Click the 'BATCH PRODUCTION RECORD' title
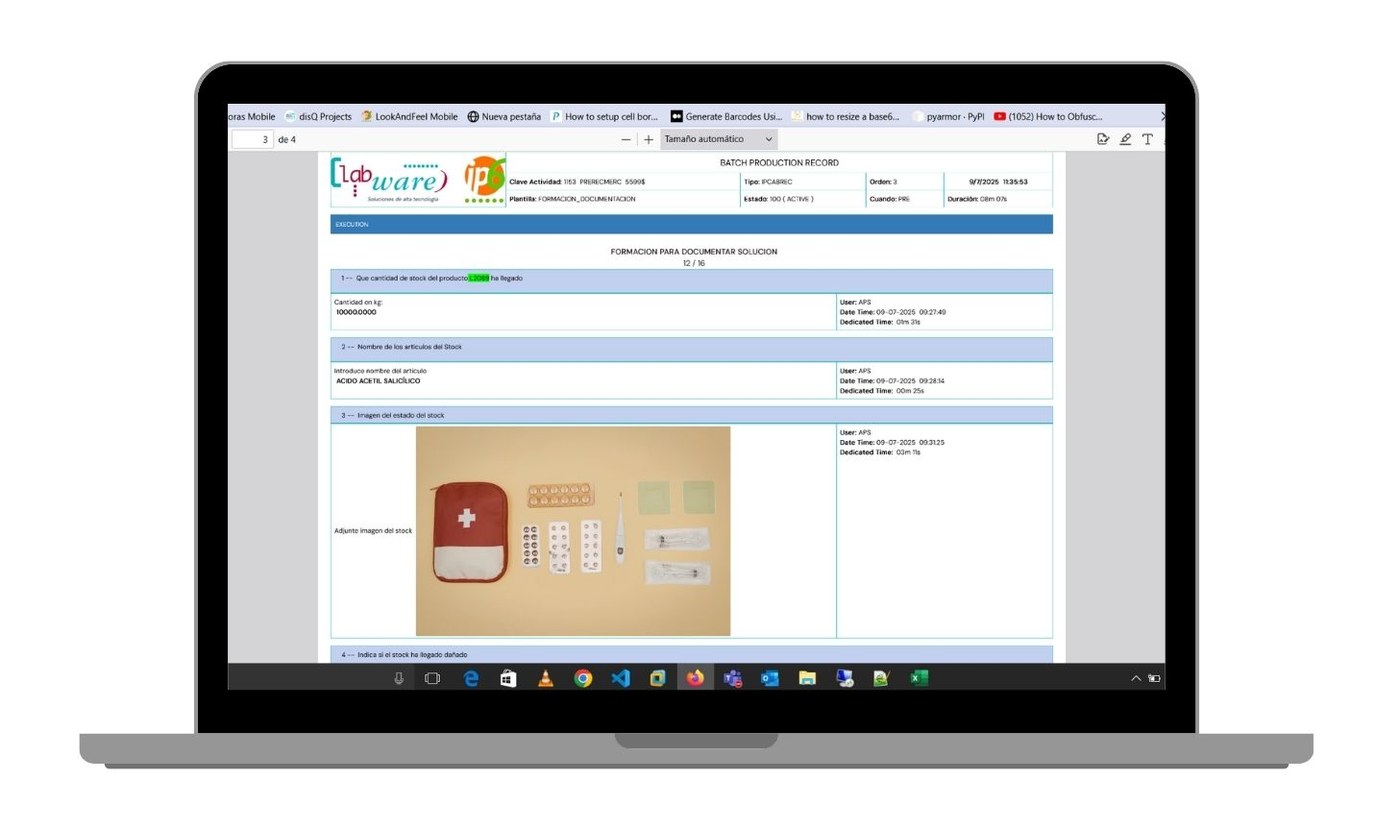The image size is (1400, 829). click(x=779, y=162)
